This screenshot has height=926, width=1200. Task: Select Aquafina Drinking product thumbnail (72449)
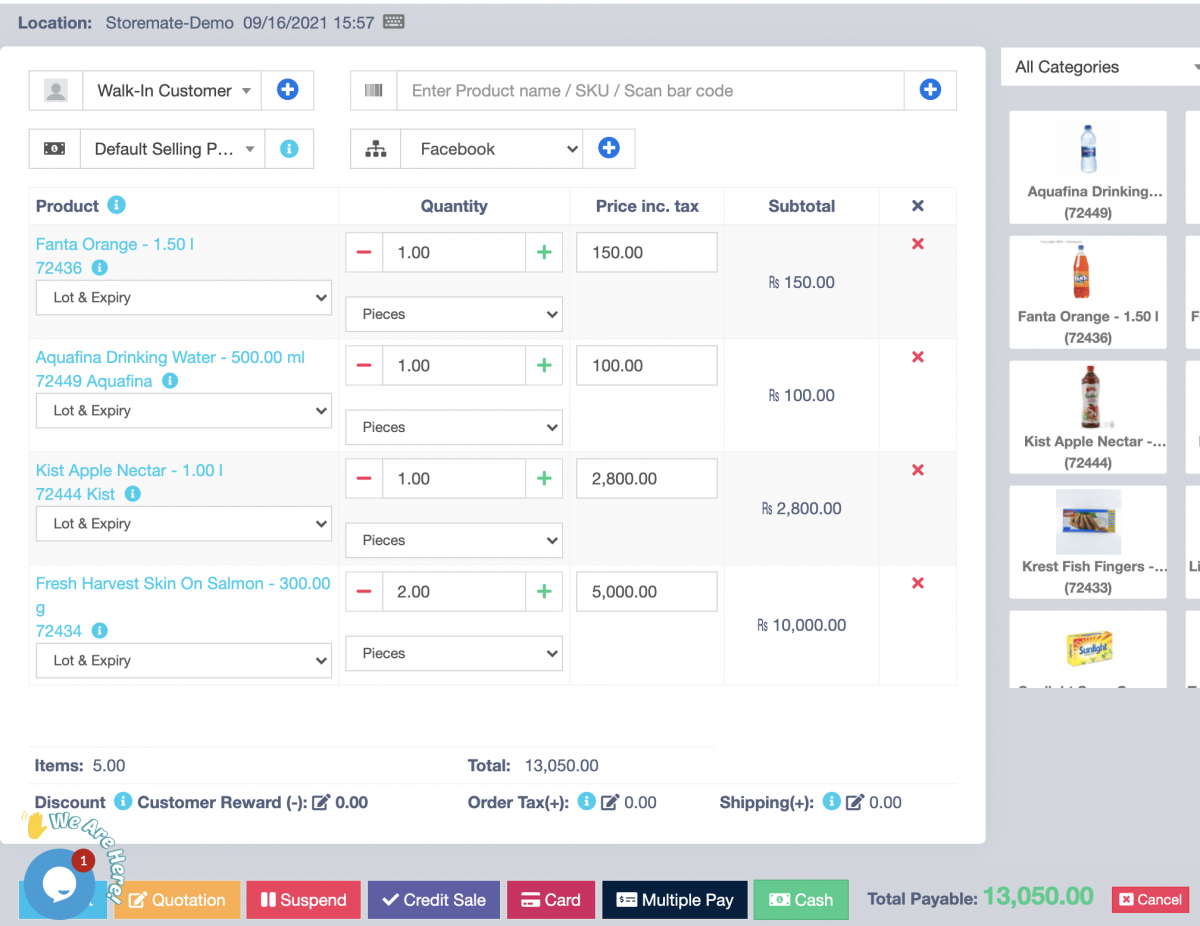1088,167
